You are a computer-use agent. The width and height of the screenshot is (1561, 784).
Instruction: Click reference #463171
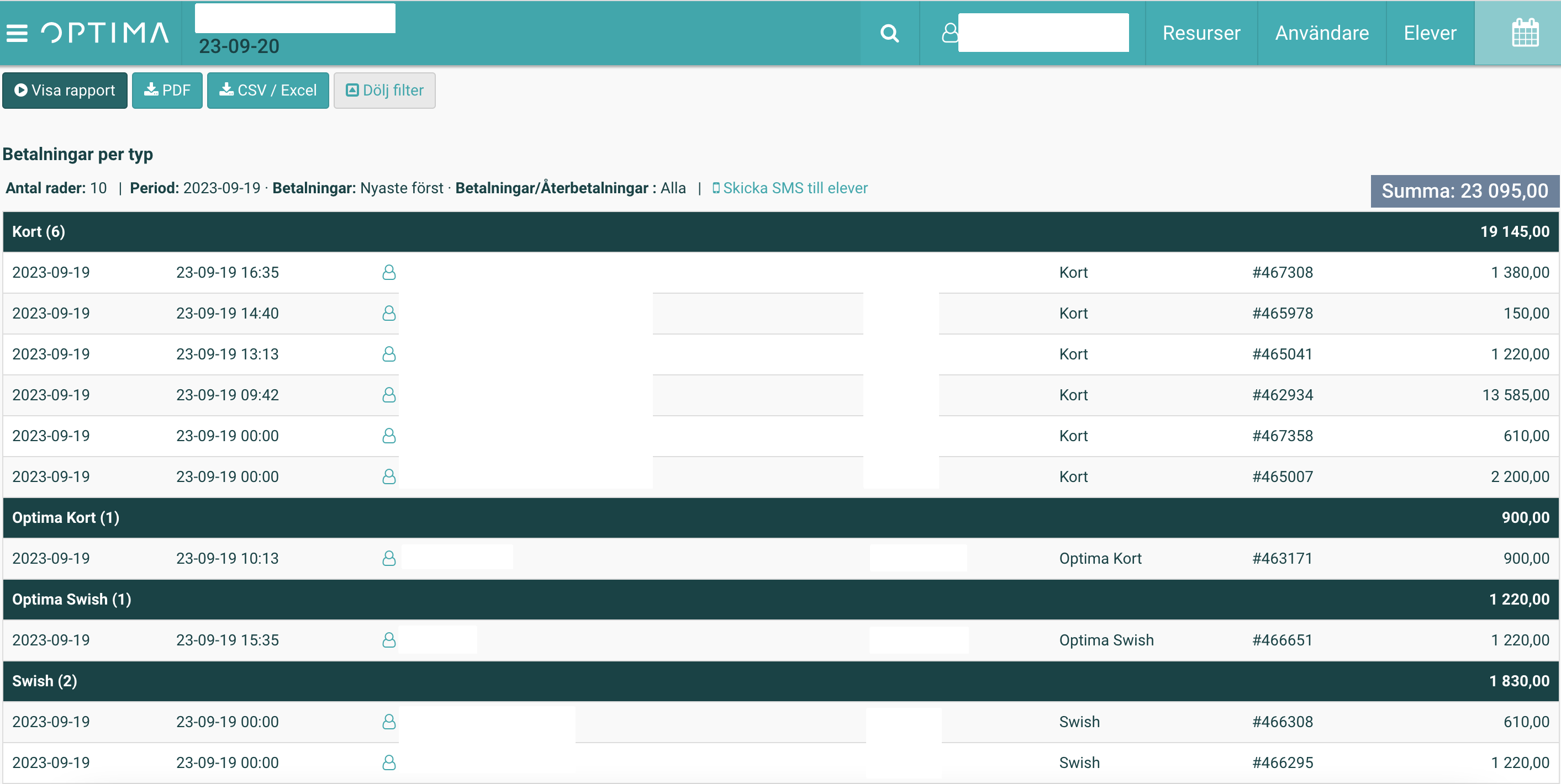(1282, 558)
